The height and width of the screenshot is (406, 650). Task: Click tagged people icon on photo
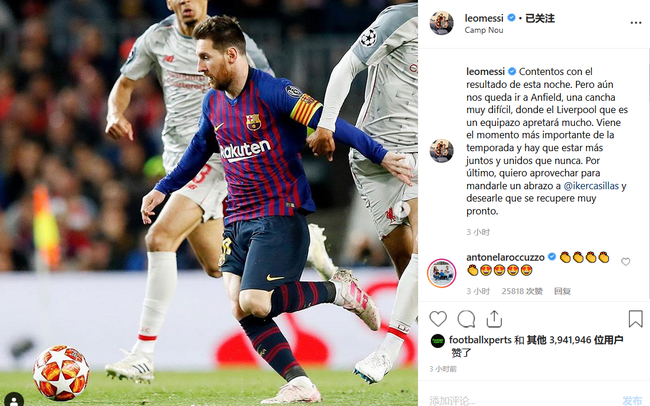tap(14, 400)
